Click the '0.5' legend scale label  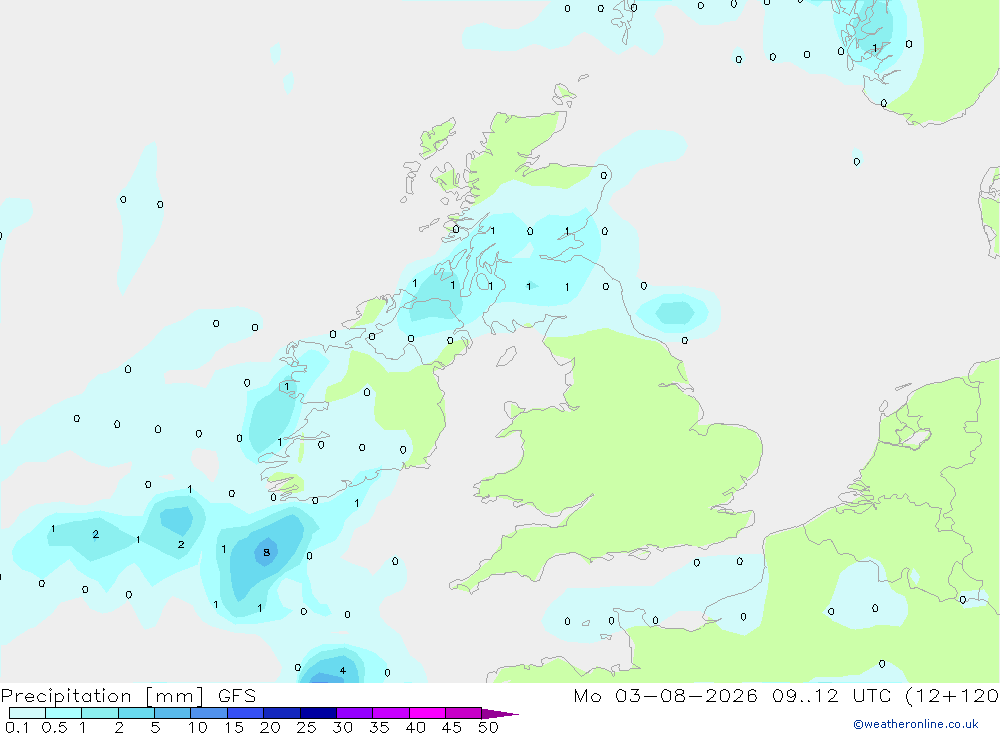(x=54, y=727)
